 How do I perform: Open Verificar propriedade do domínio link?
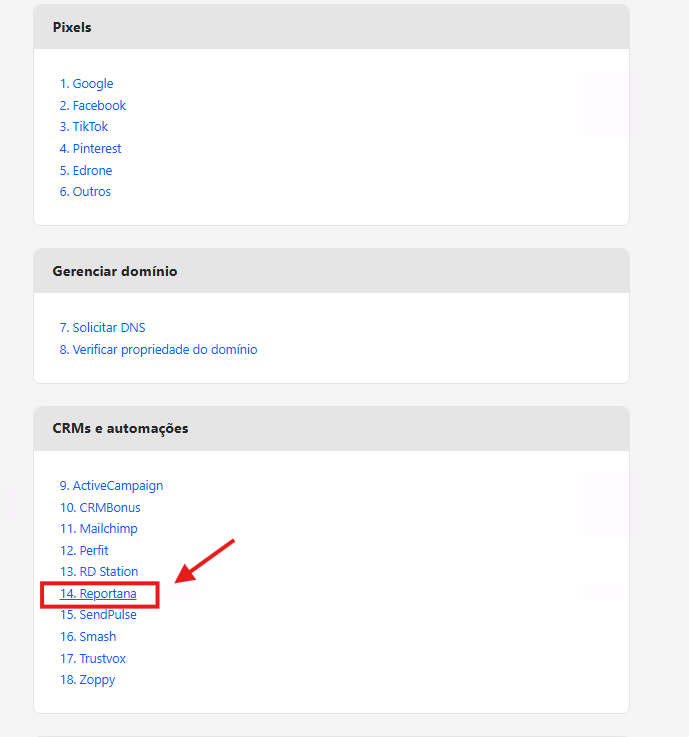(158, 350)
